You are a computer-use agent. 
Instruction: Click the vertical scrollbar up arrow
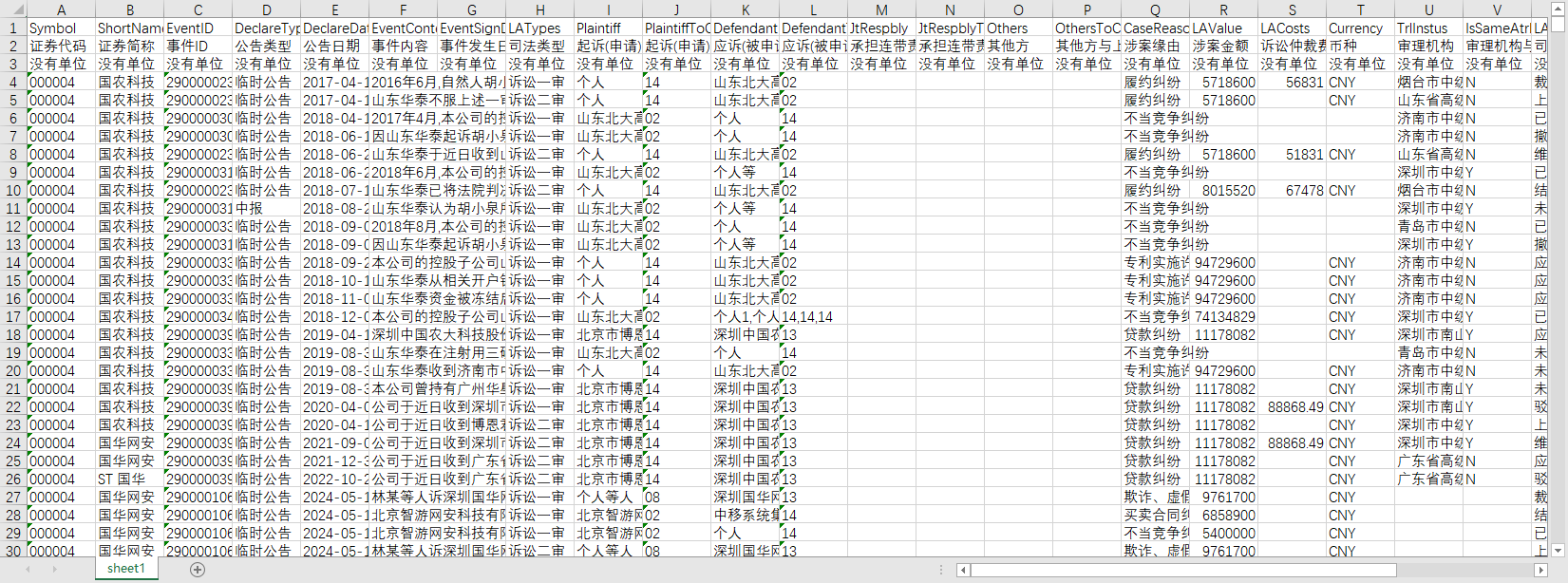[x=1559, y=9]
